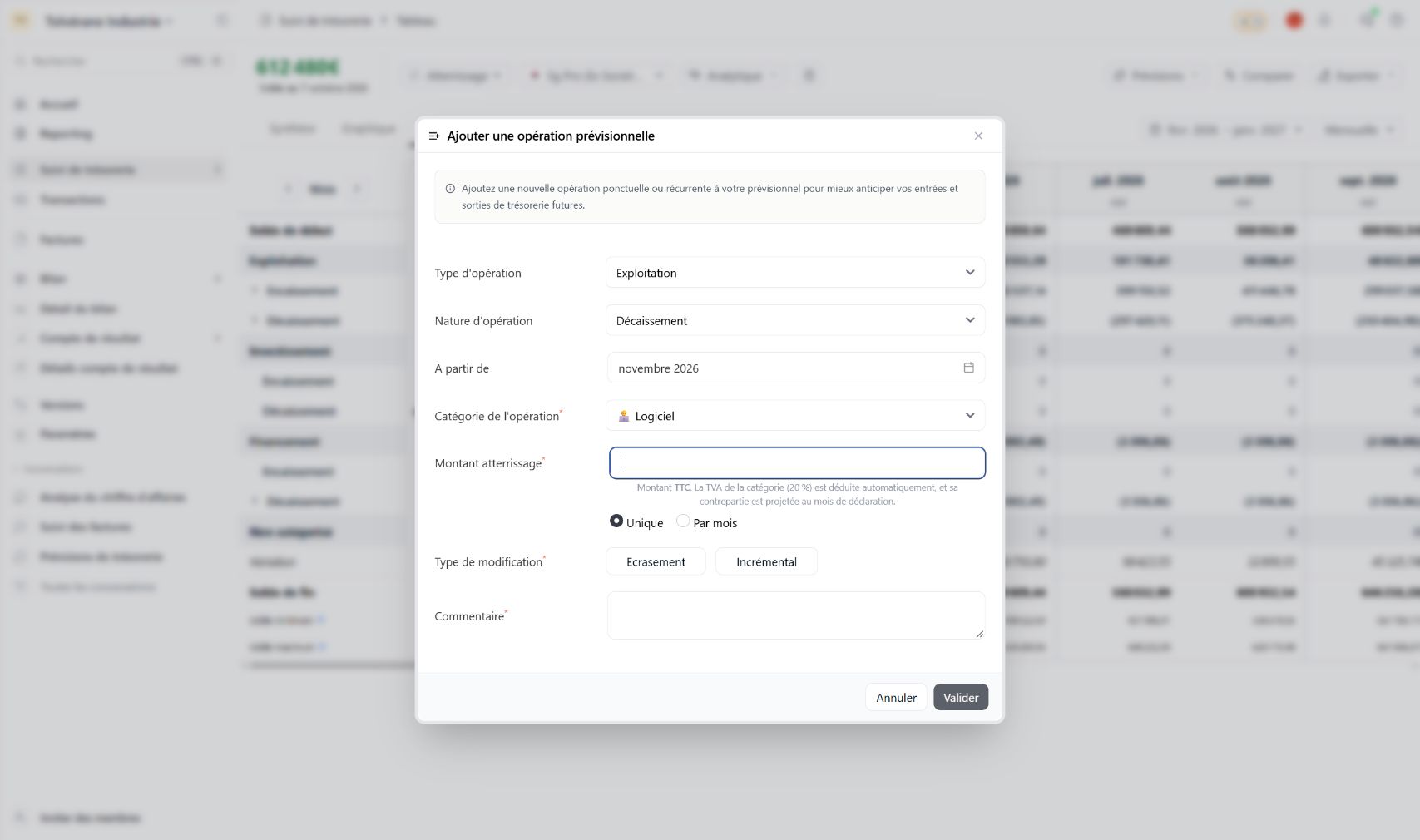Confirm with the Valider button
The image size is (1420, 840).
pos(961,698)
